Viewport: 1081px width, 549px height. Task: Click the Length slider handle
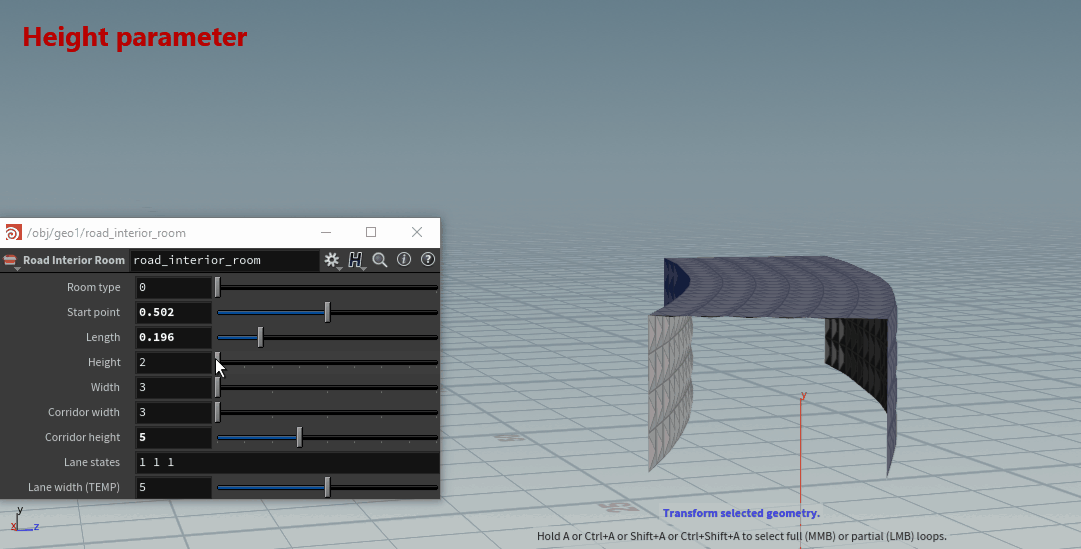pyautogui.click(x=260, y=337)
